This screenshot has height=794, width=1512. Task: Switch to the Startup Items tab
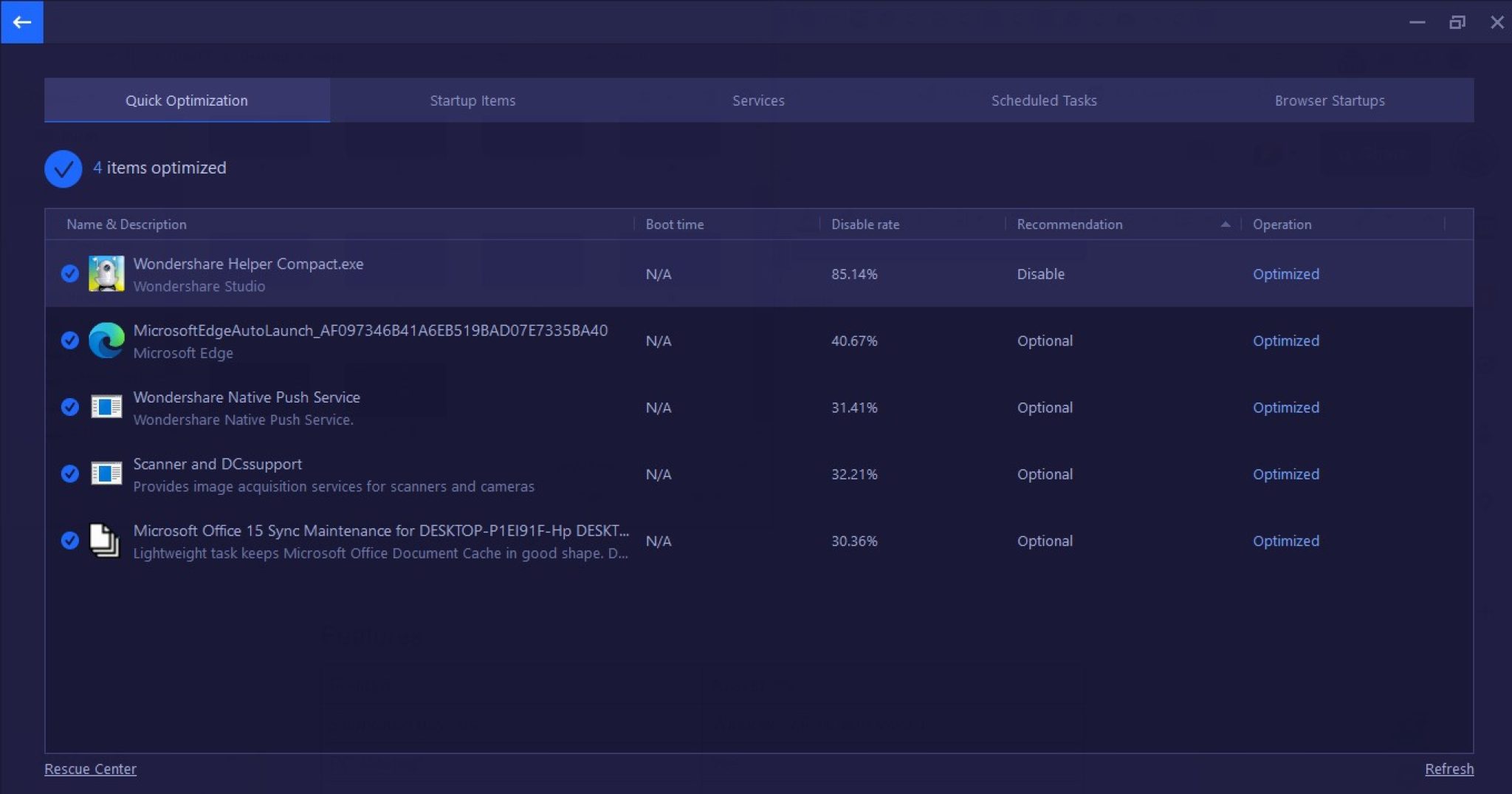click(472, 100)
